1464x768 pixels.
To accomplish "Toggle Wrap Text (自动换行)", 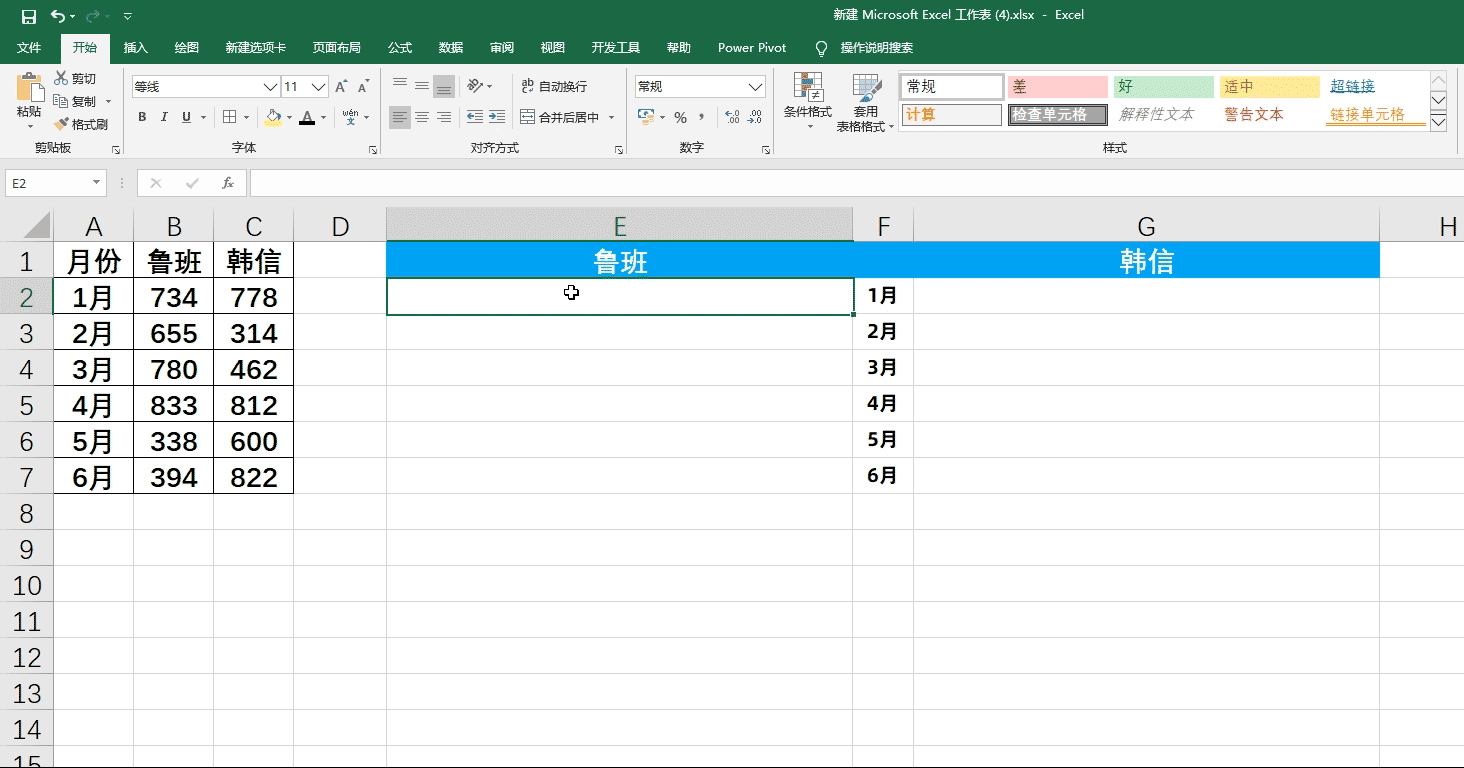I will pyautogui.click(x=554, y=87).
